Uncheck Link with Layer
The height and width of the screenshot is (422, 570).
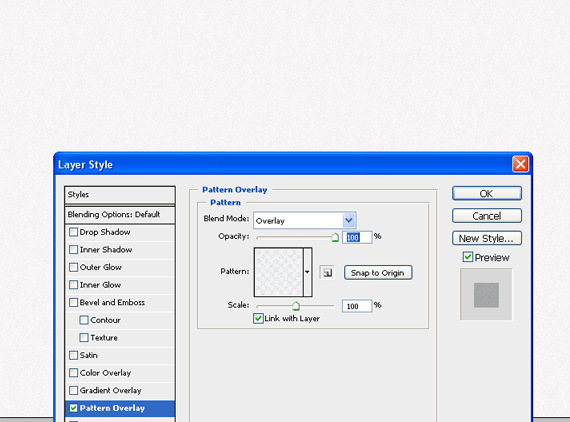pyautogui.click(x=258, y=318)
